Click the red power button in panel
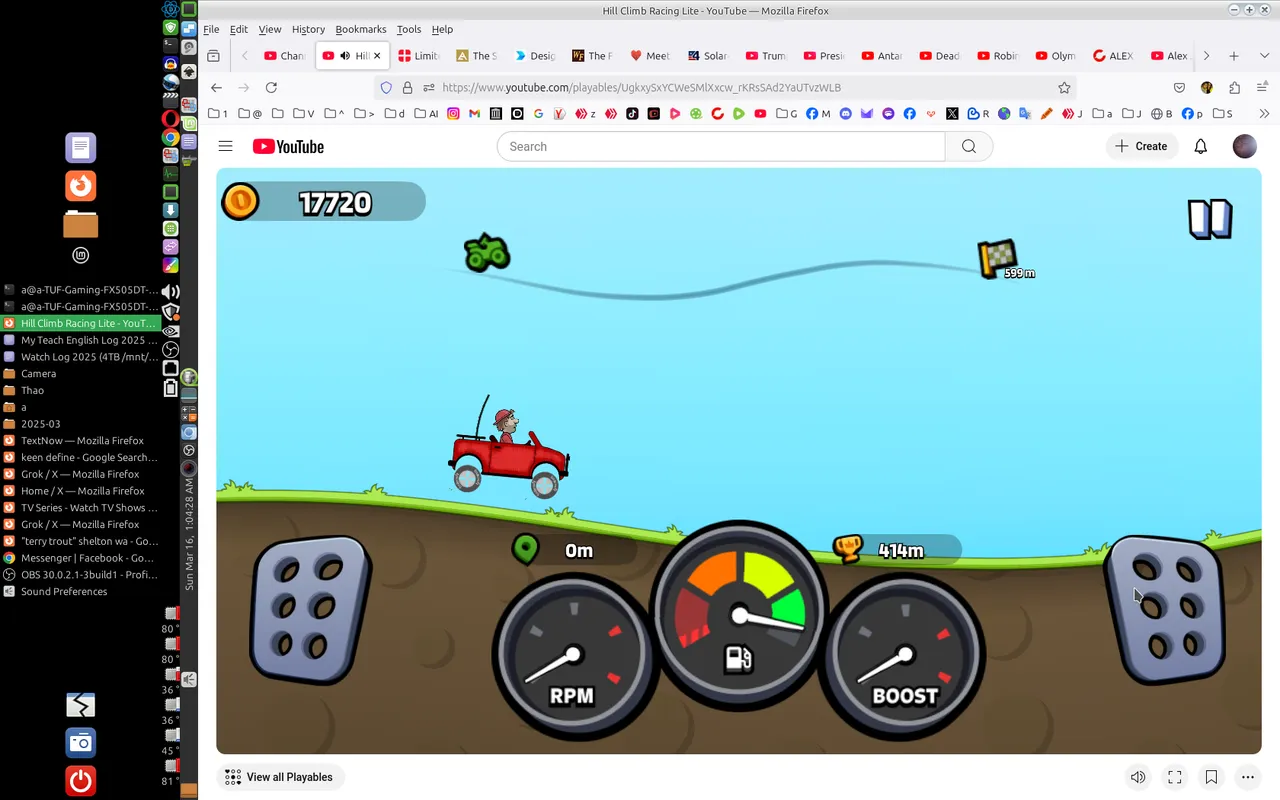1280x800 pixels. [x=81, y=781]
